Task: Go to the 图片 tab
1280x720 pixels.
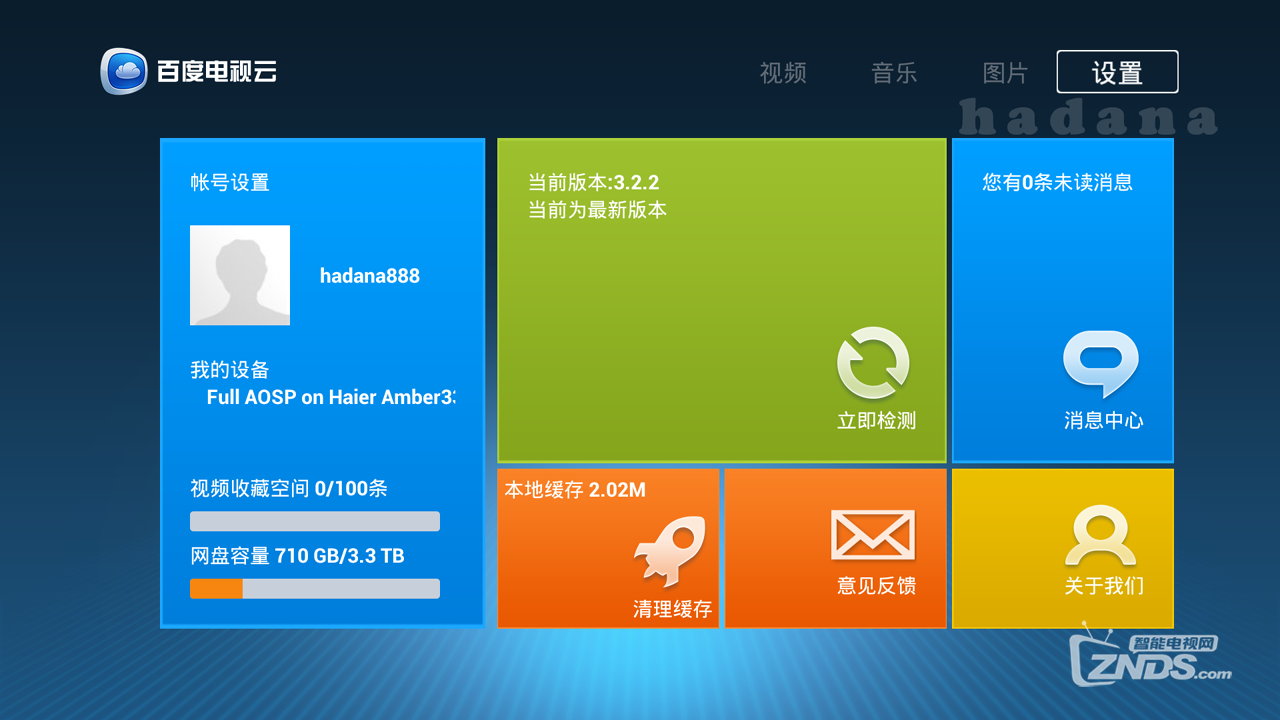Action: pyautogui.click(x=1005, y=73)
